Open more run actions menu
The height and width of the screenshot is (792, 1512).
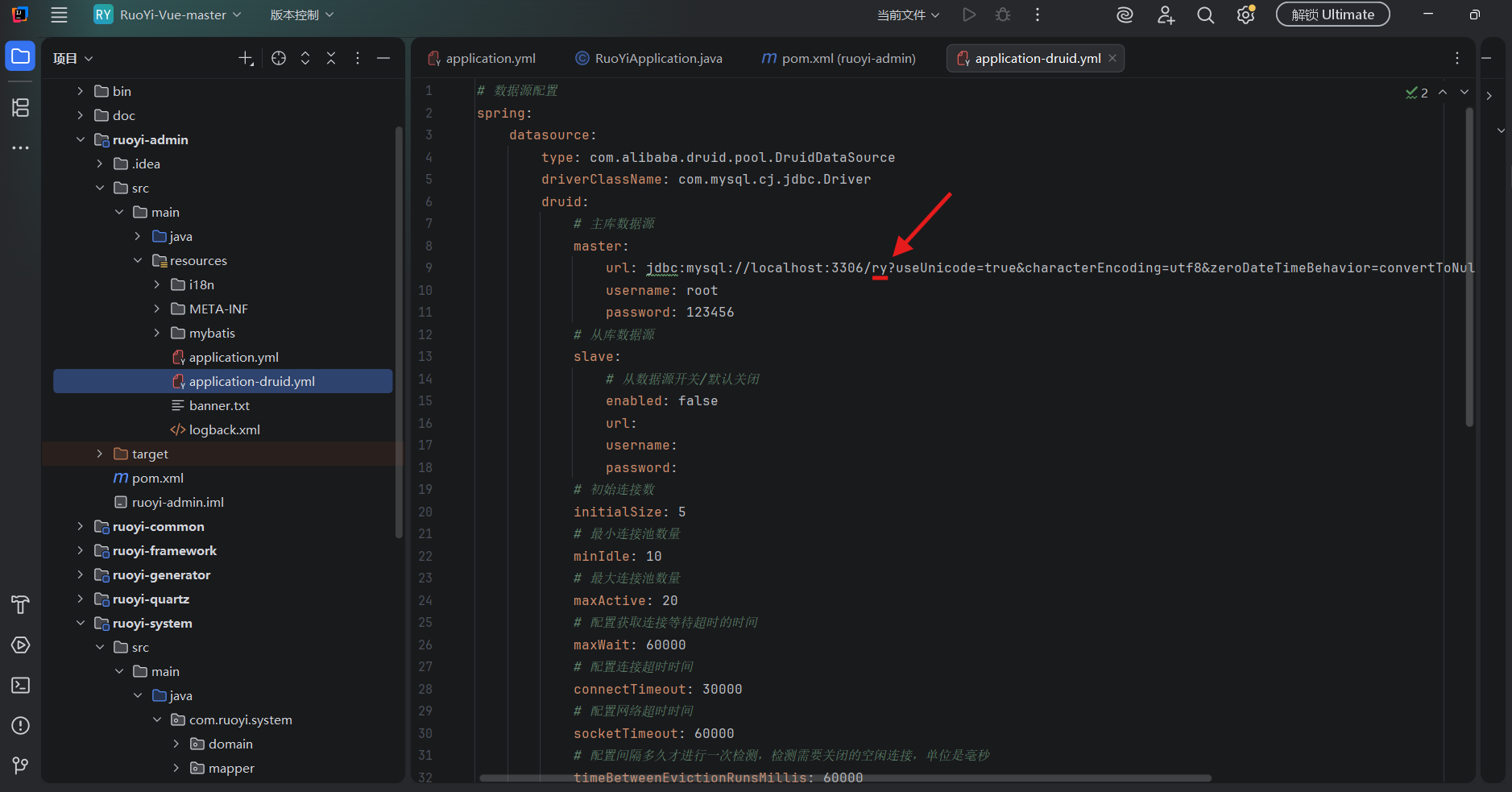click(1037, 15)
